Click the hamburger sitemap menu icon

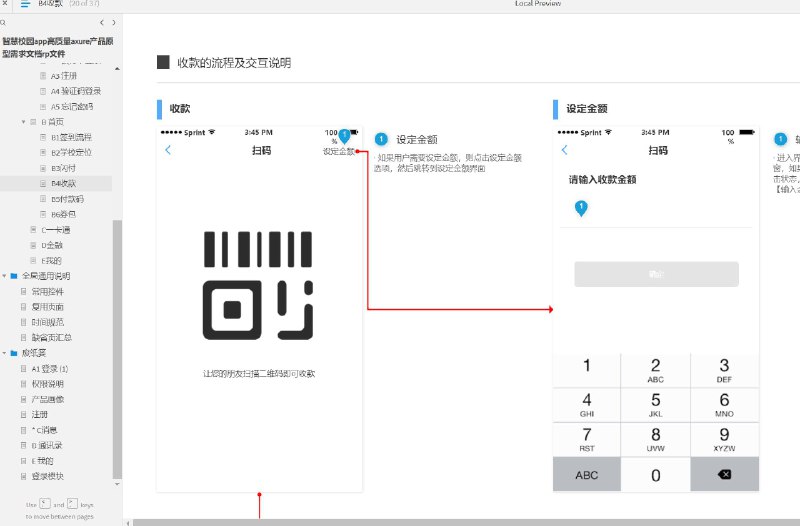coord(25,4)
